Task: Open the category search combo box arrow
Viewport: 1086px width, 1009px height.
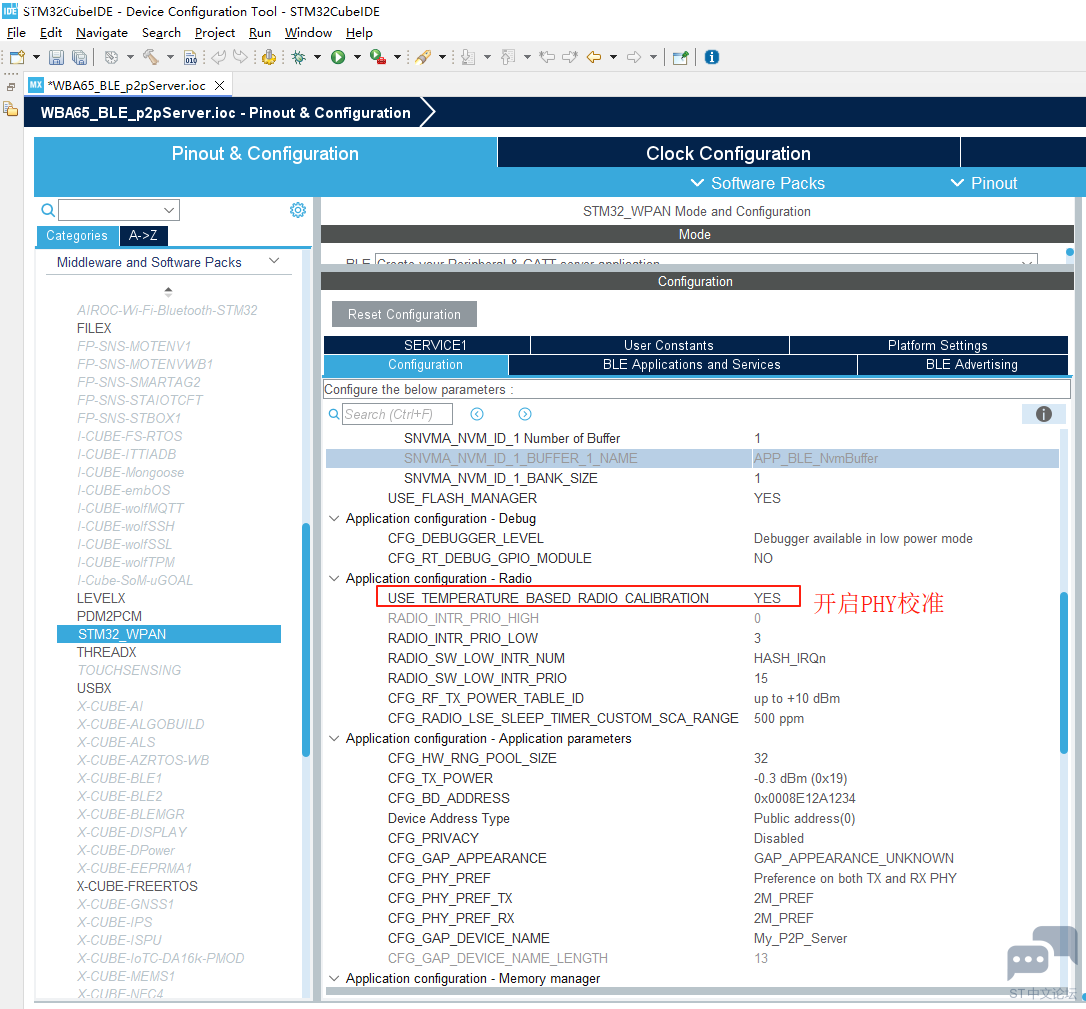Action: (x=169, y=210)
